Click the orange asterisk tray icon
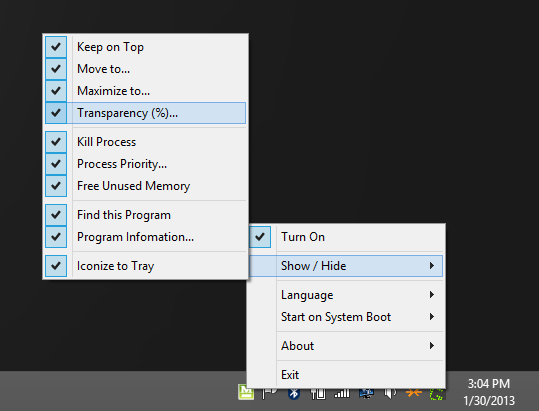Image resolution: width=539 pixels, height=411 pixels. pos(414,393)
